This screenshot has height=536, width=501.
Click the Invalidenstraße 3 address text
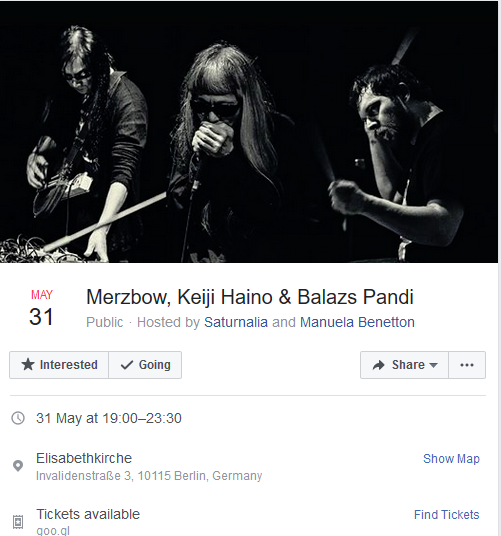tap(149, 475)
